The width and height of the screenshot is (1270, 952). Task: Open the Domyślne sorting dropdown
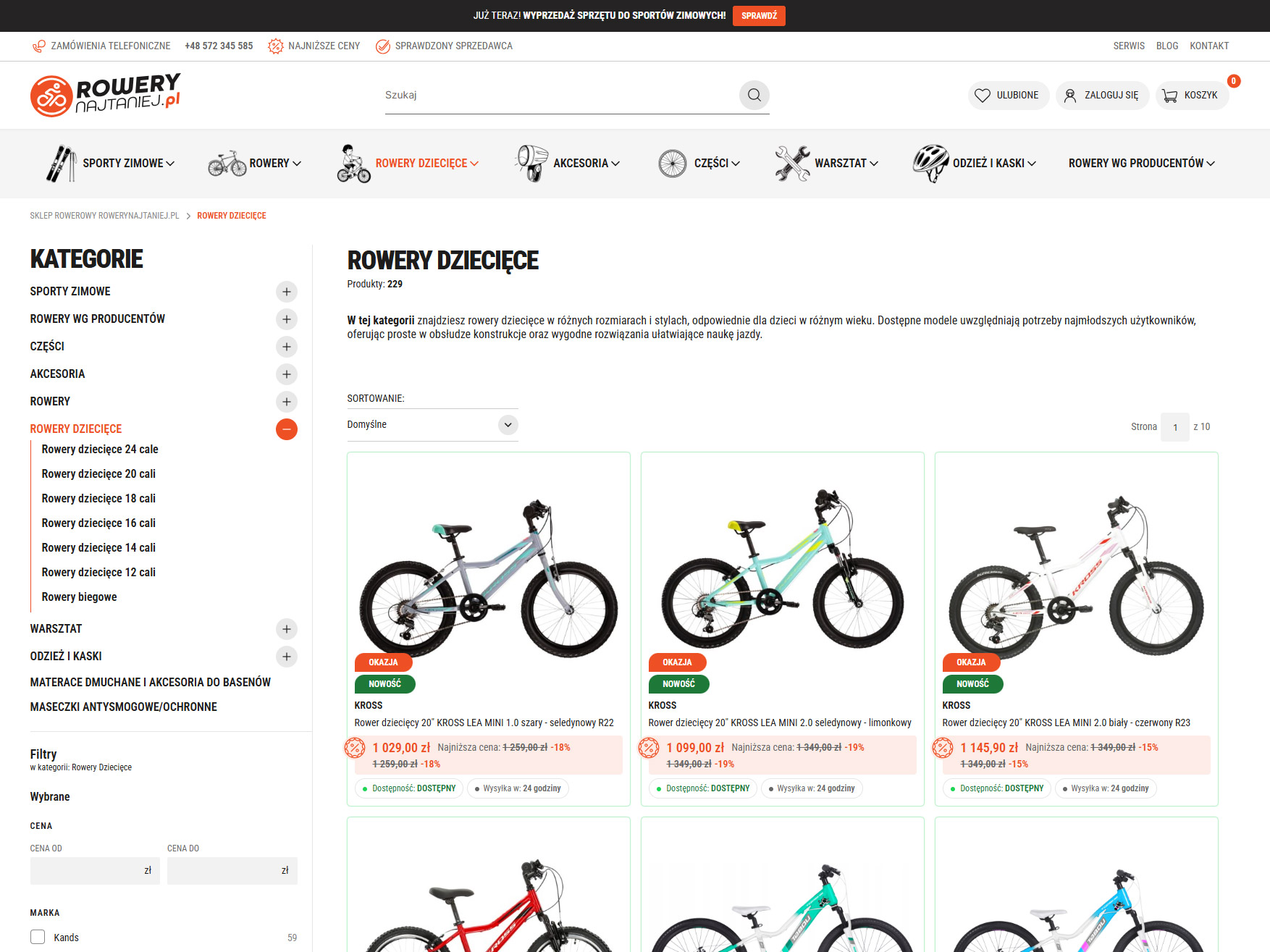(x=432, y=425)
